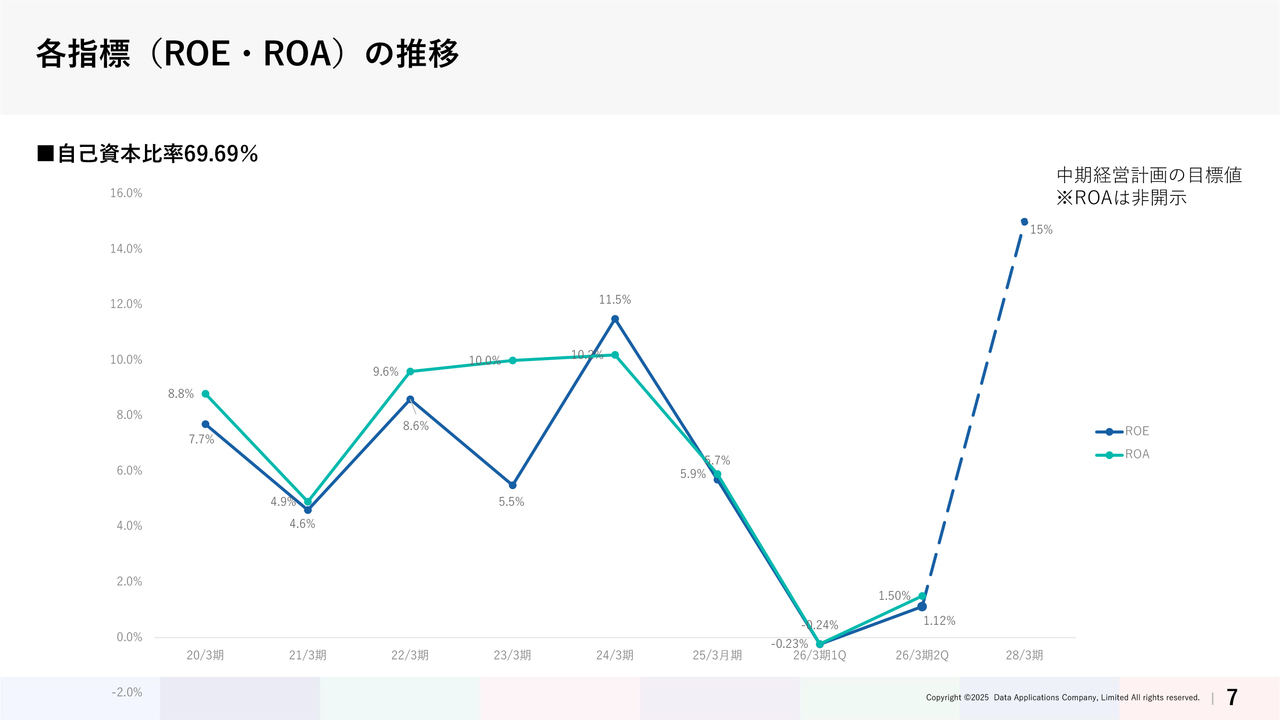Viewport: 1280px width, 720px height.
Task: Click the copyright notice text
Action: 1062,698
